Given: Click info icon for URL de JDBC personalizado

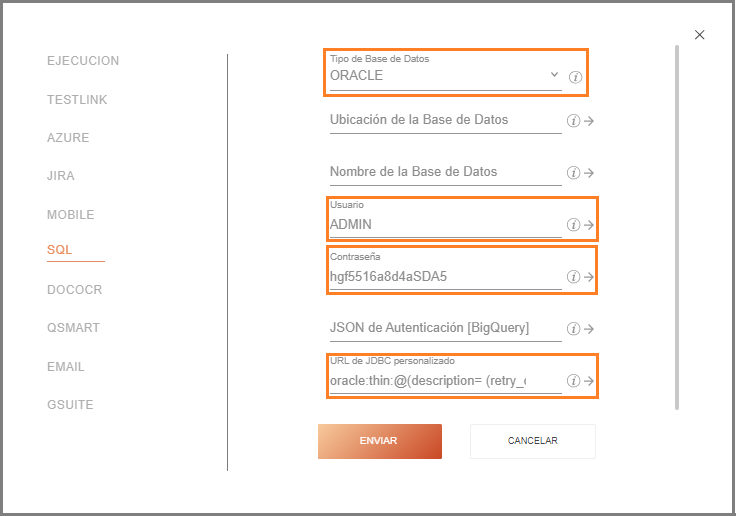Looking at the screenshot, I should [x=573, y=380].
